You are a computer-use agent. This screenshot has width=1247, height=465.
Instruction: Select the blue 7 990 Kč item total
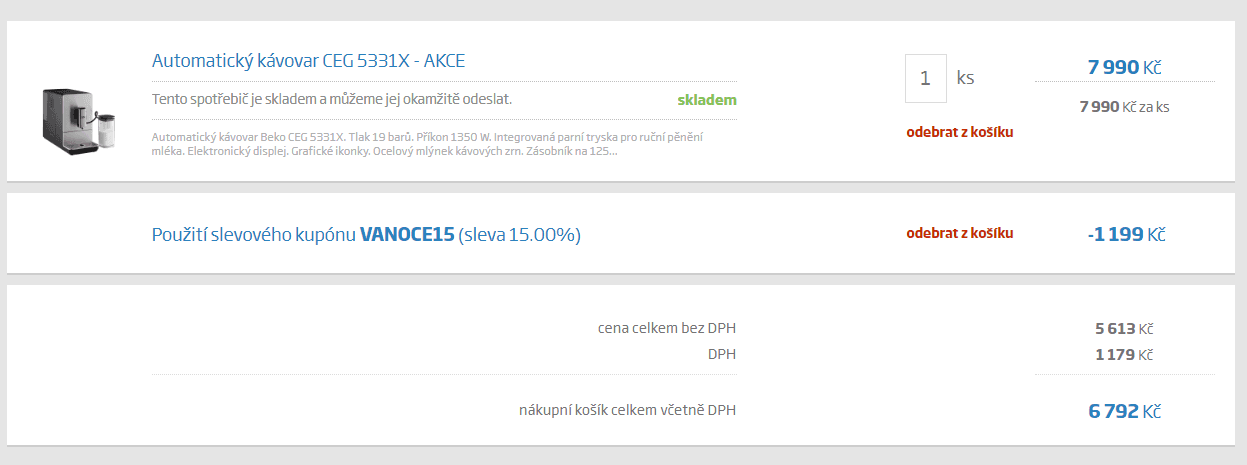pyautogui.click(x=1124, y=68)
